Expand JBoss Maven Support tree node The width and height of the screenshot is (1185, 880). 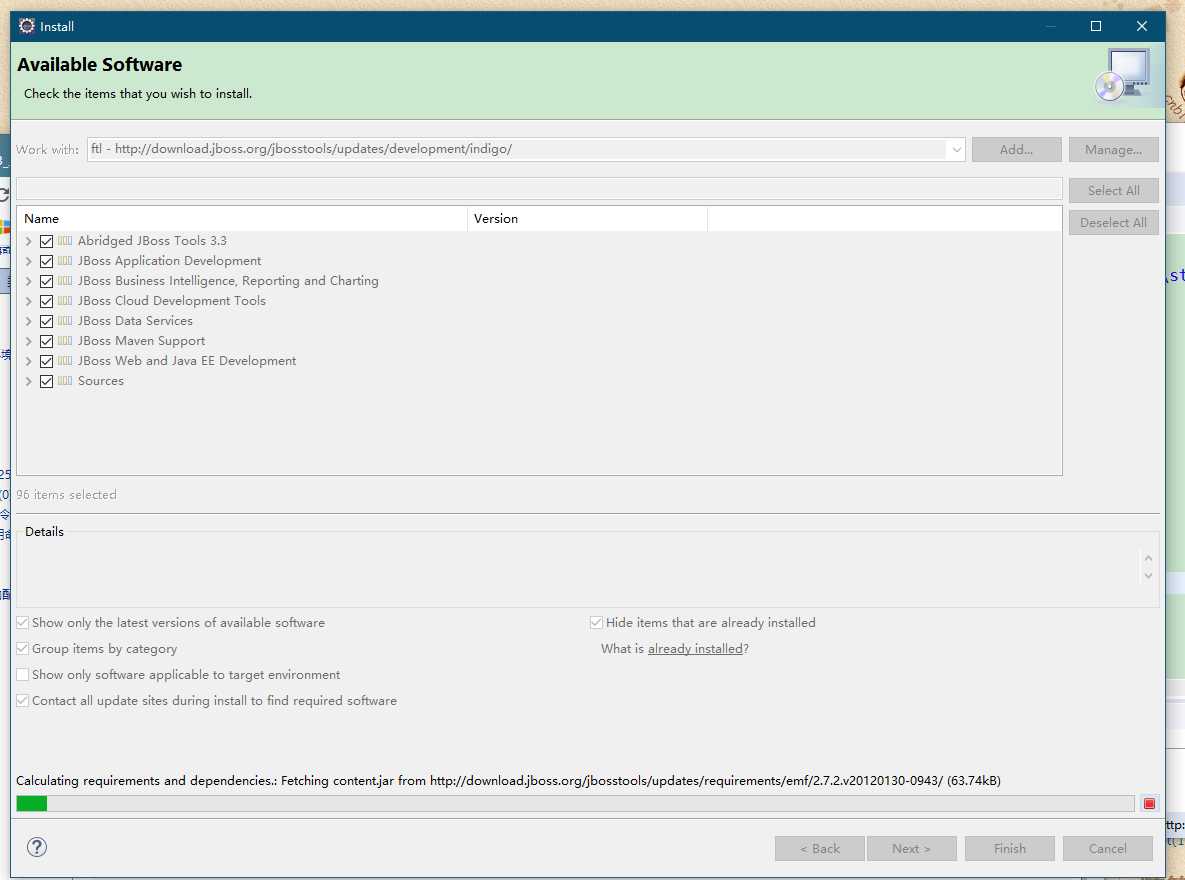(29, 341)
